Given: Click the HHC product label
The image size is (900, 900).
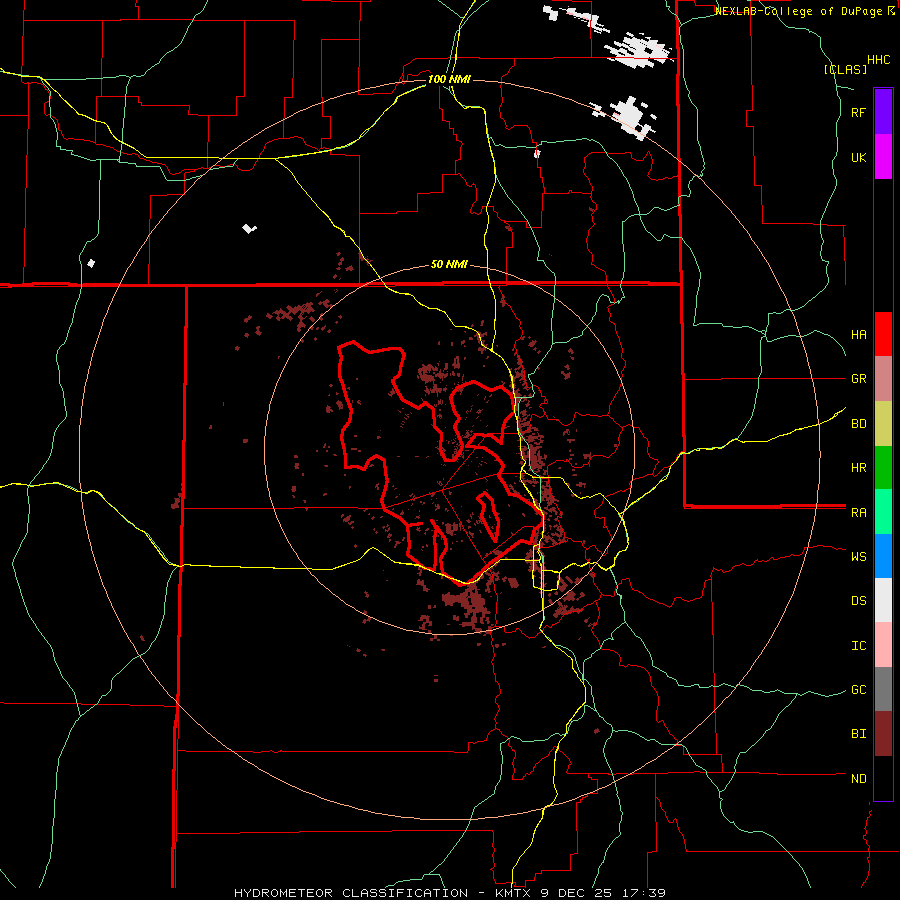Looking at the screenshot, I should pos(878,60).
